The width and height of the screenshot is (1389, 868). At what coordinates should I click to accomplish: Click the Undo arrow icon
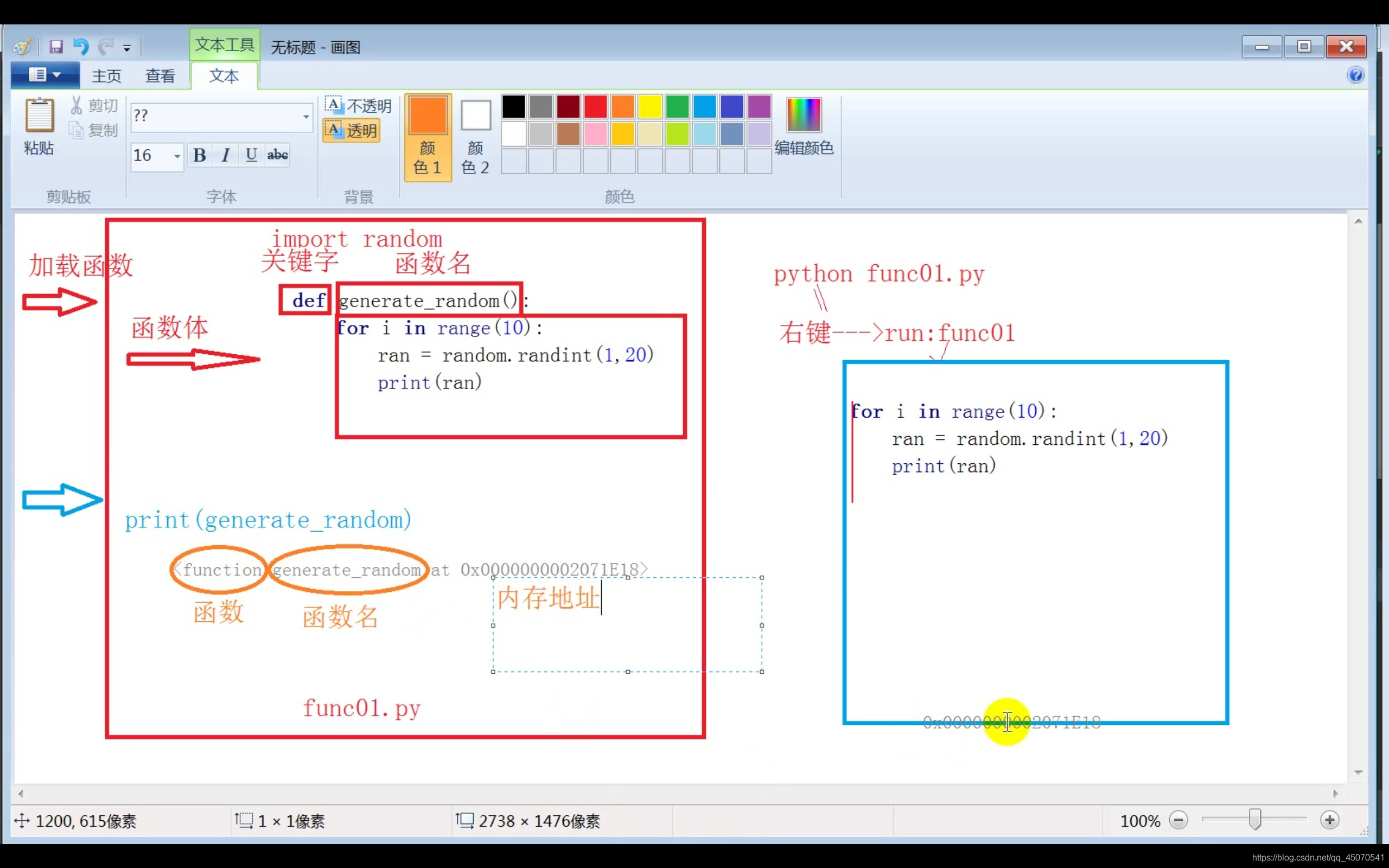click(x=81, y=47)
